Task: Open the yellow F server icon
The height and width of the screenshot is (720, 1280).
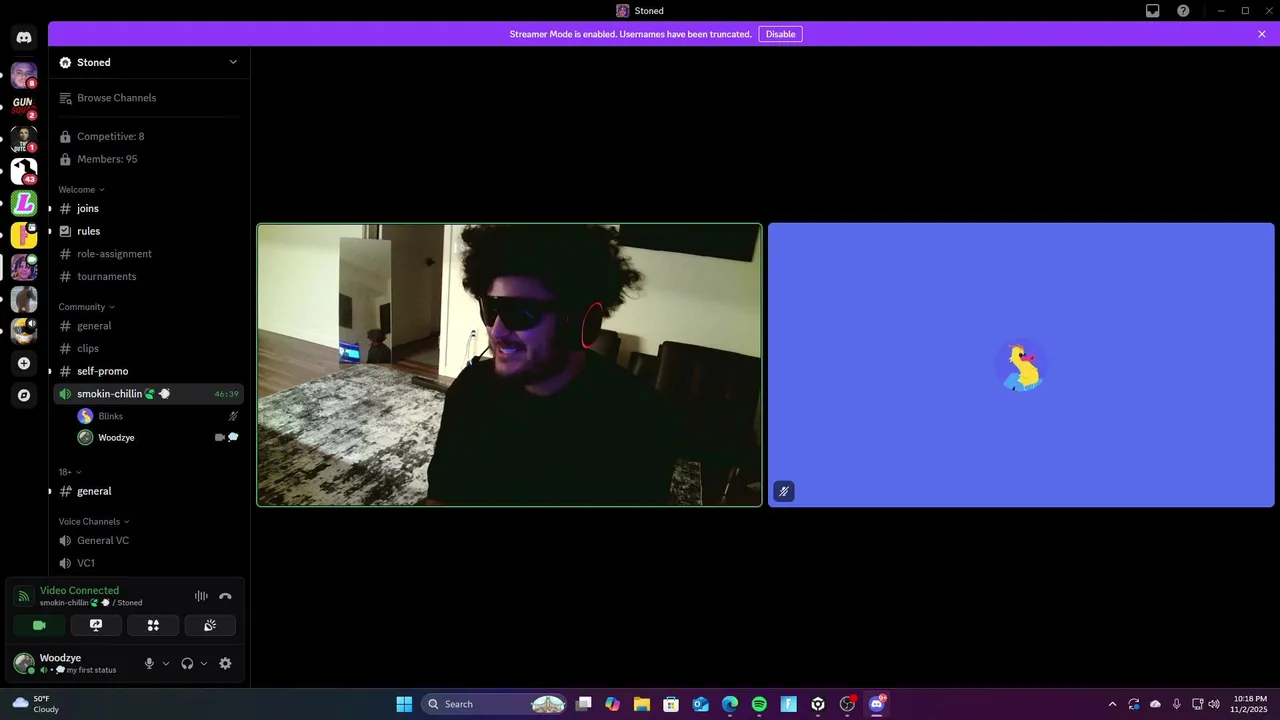Action: tap(24, 236)
